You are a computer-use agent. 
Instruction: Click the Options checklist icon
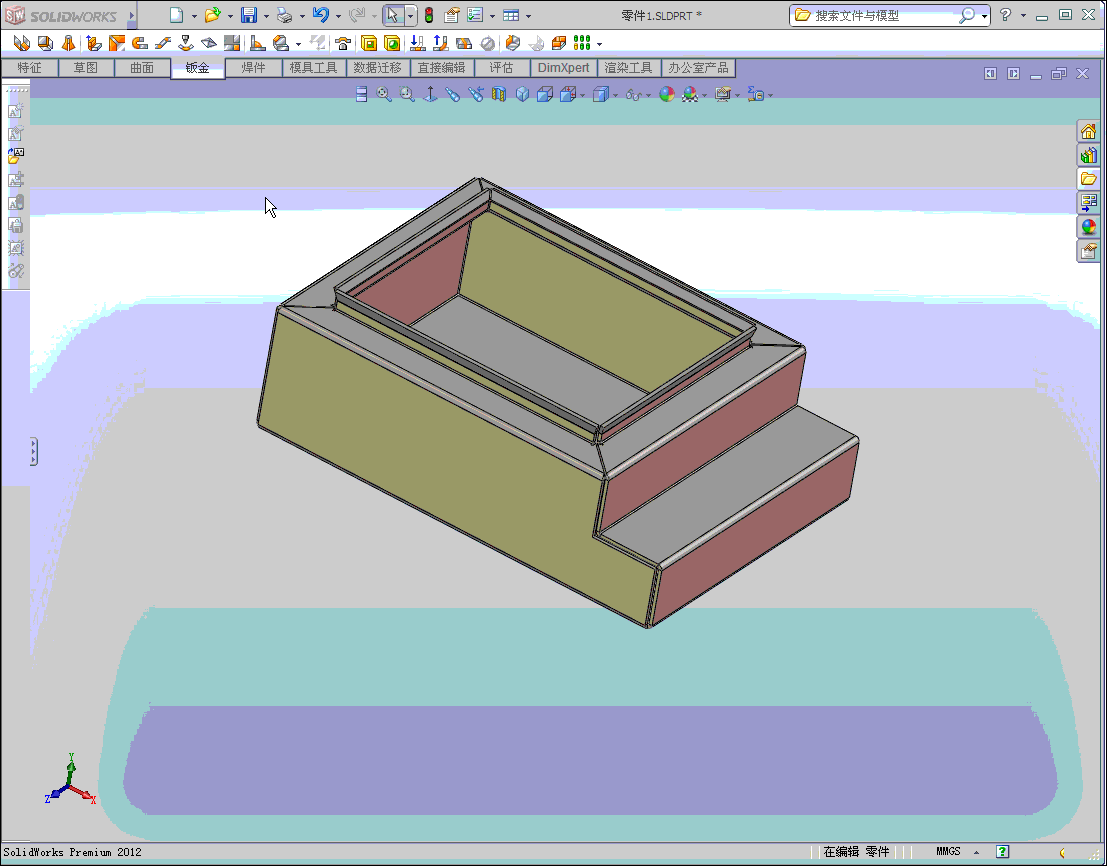coord(475,15)
